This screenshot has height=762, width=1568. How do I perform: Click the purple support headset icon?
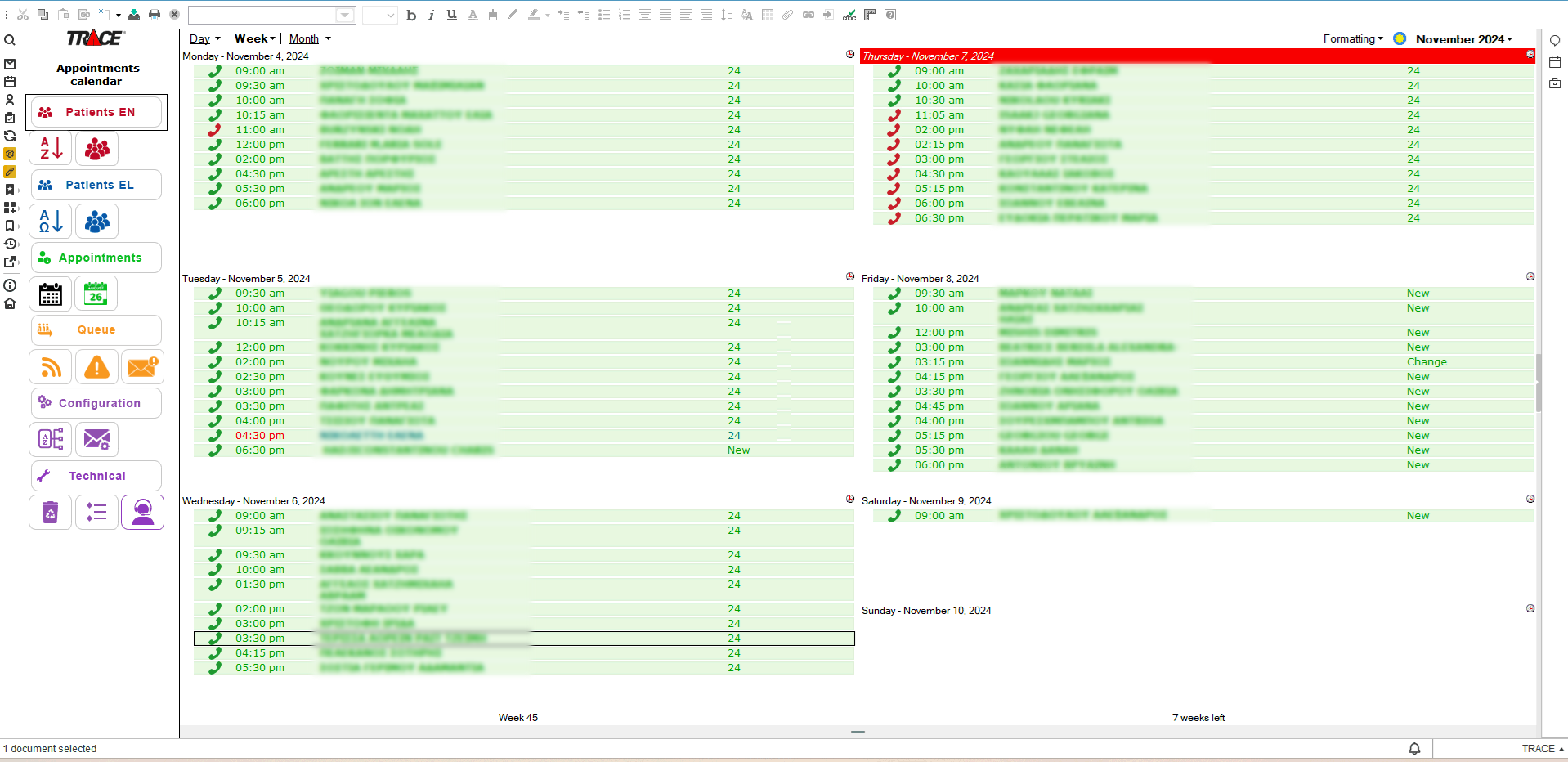point(143,512)
